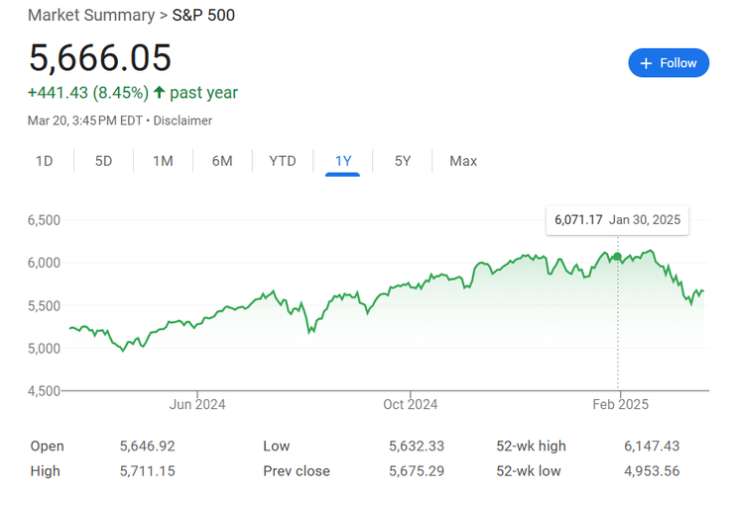Click the 52-wk high value 6,147.43
Viewport: 732px width, 515px height.
652,446
